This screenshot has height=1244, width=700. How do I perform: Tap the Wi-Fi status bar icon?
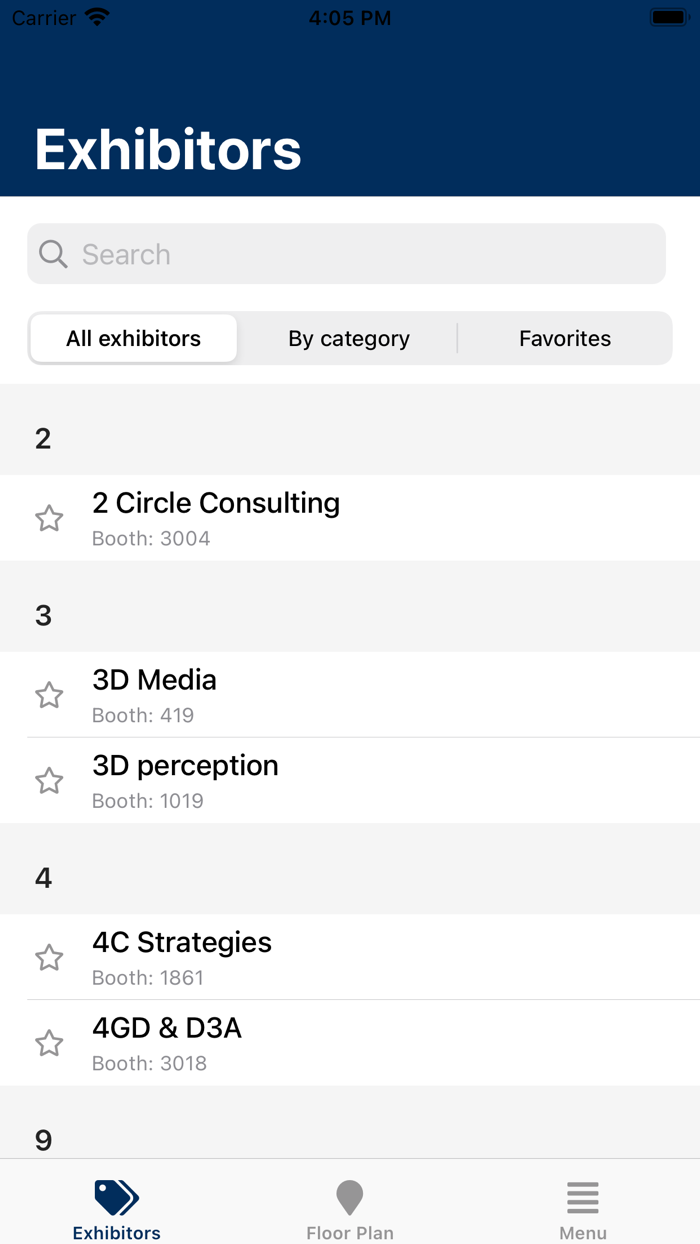[97, 18]
